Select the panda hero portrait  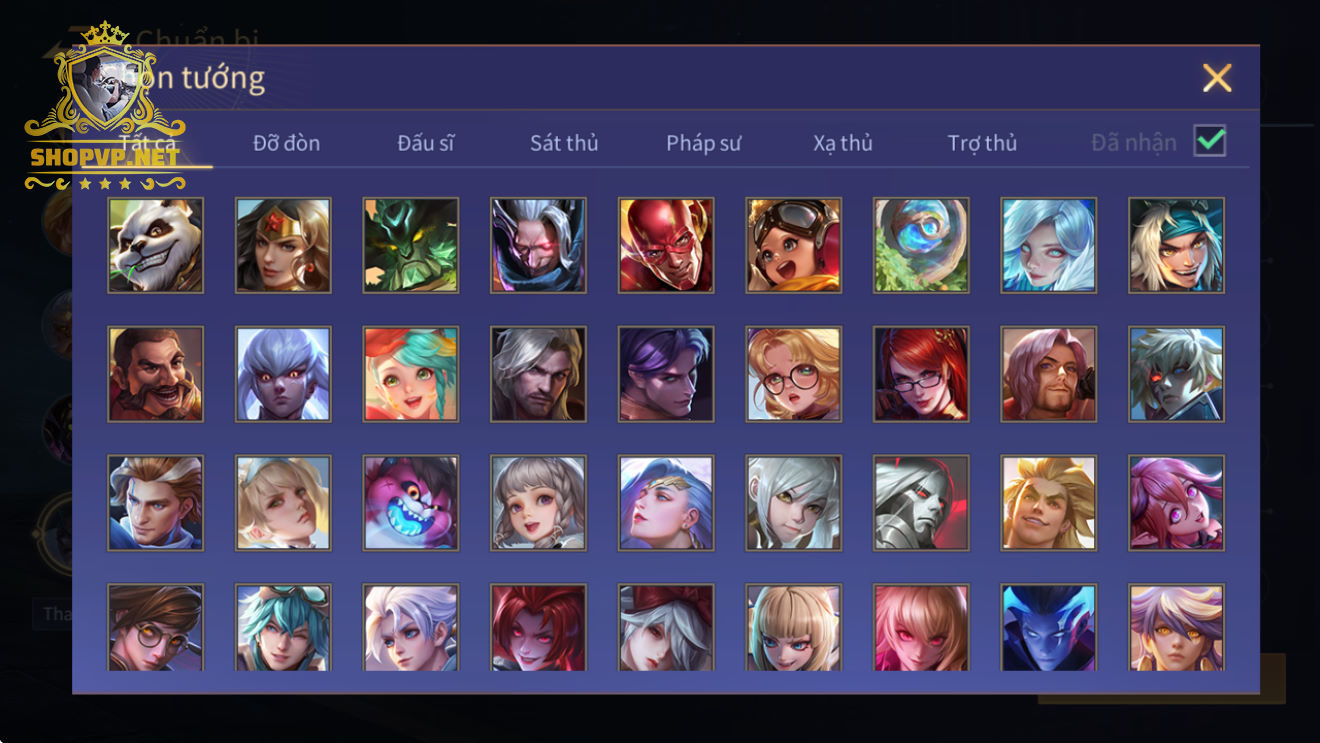tap(155, 245)
